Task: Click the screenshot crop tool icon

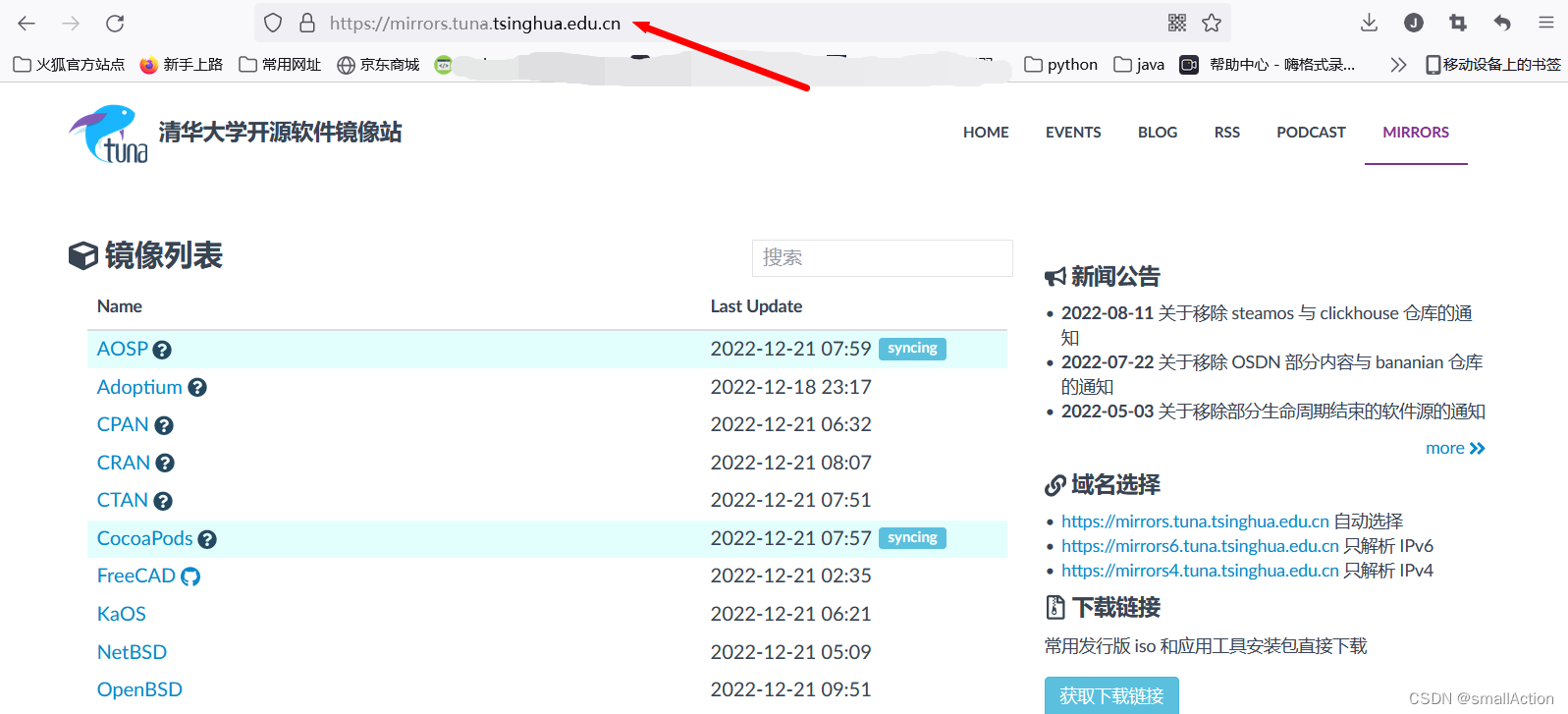Action: [1458, 23]
